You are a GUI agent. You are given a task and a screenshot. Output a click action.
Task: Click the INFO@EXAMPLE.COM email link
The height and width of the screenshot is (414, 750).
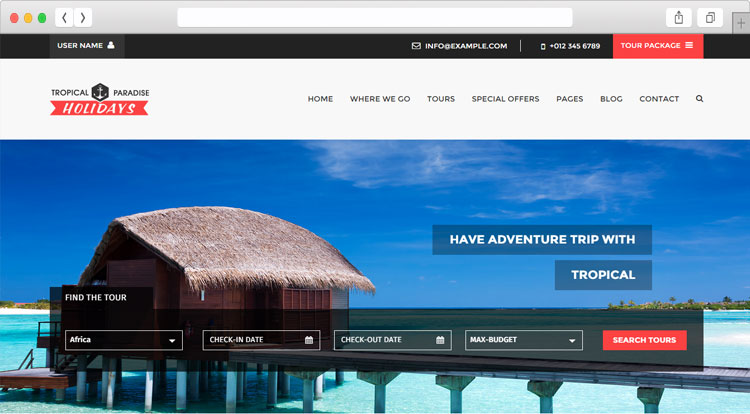coord(466,46)
